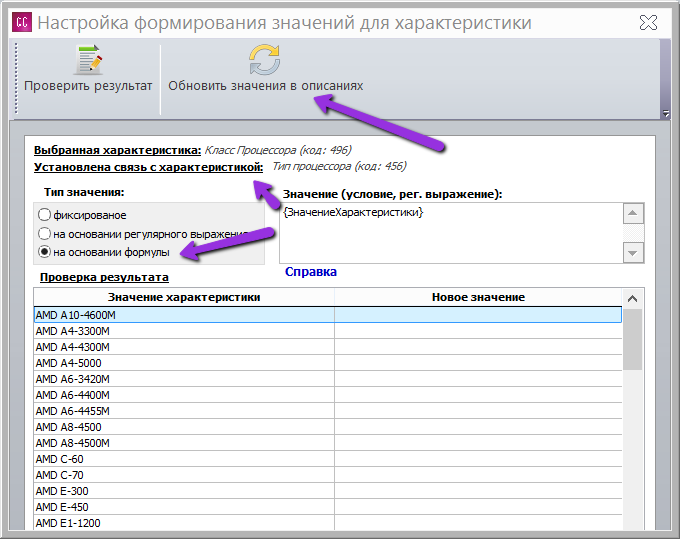The width and height of the screenshot is (680, 539).
Task: Click Установлена связь с характеристикой label
Action: [148, 167]
